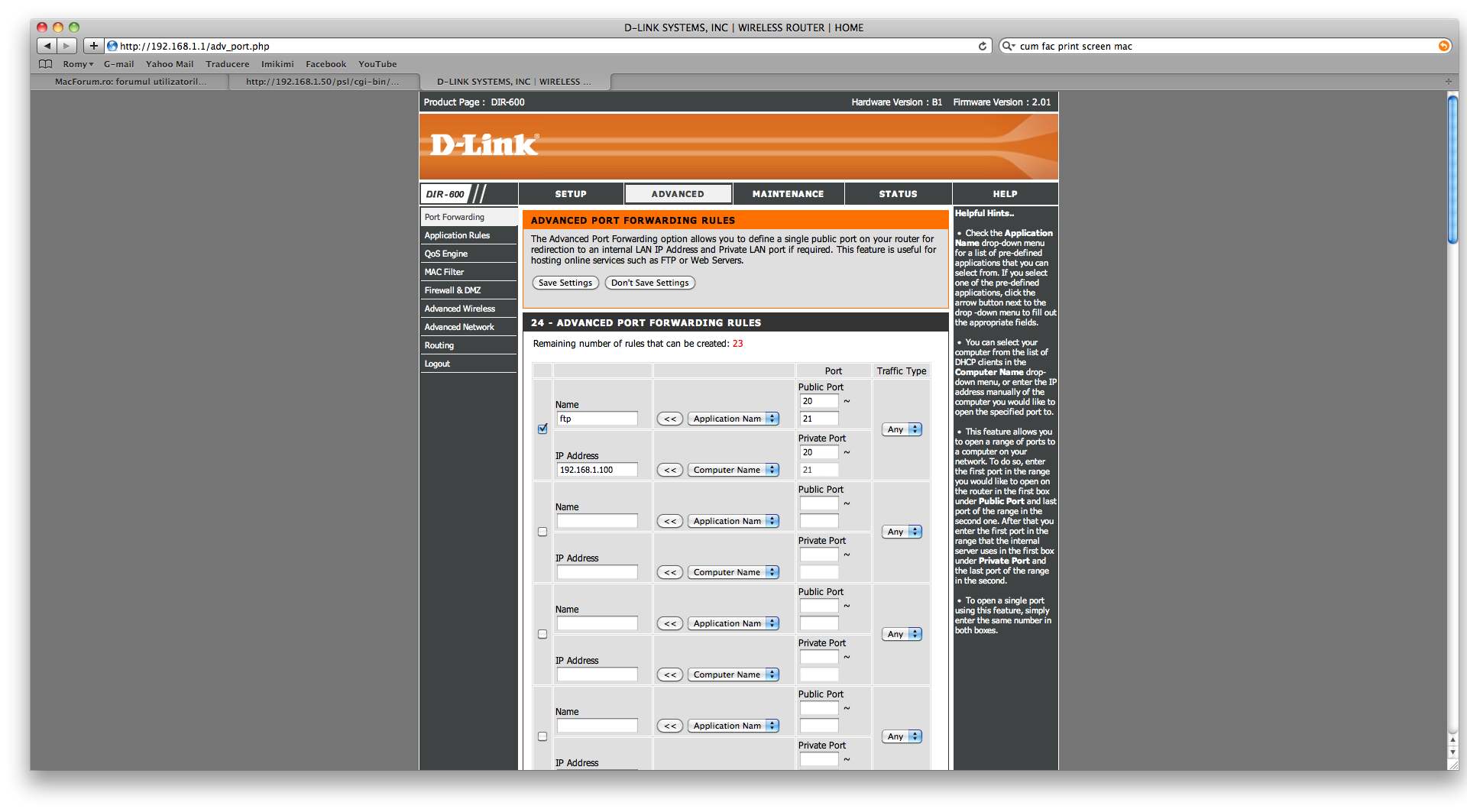
Task: Open the Imikimi bookmark
Action: pyautogui.click(x=277, y=64)
